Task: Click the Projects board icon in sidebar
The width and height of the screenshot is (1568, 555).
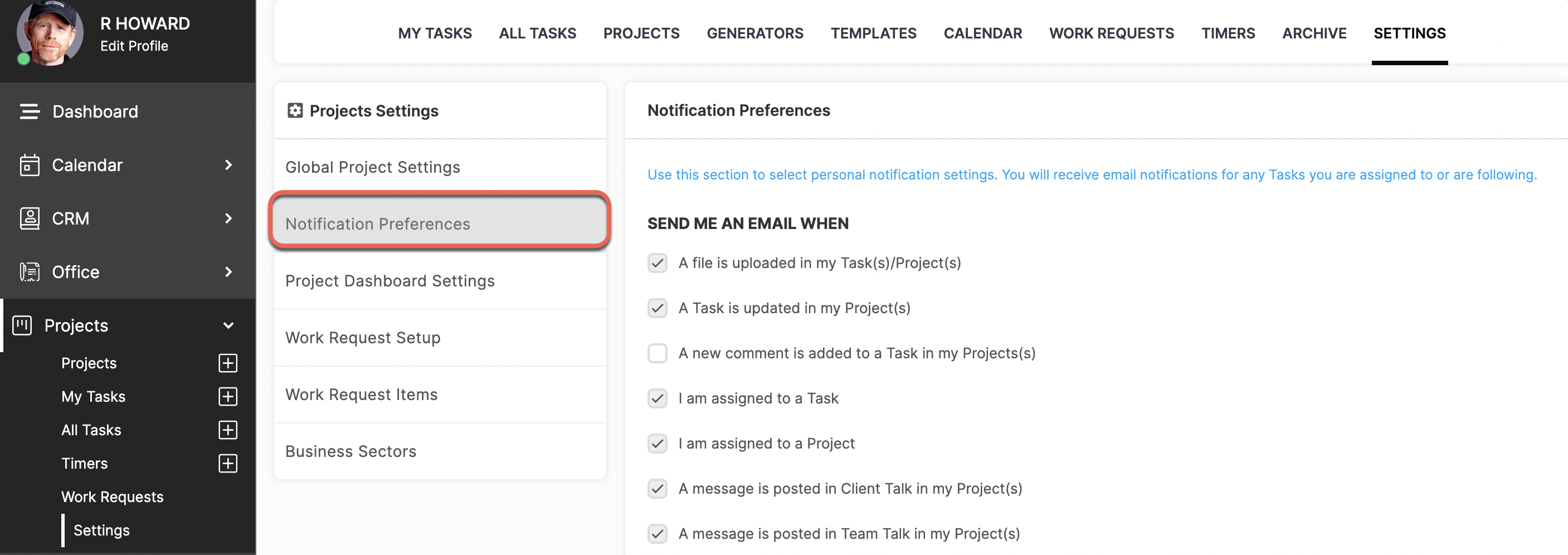Action: point(22,325)
